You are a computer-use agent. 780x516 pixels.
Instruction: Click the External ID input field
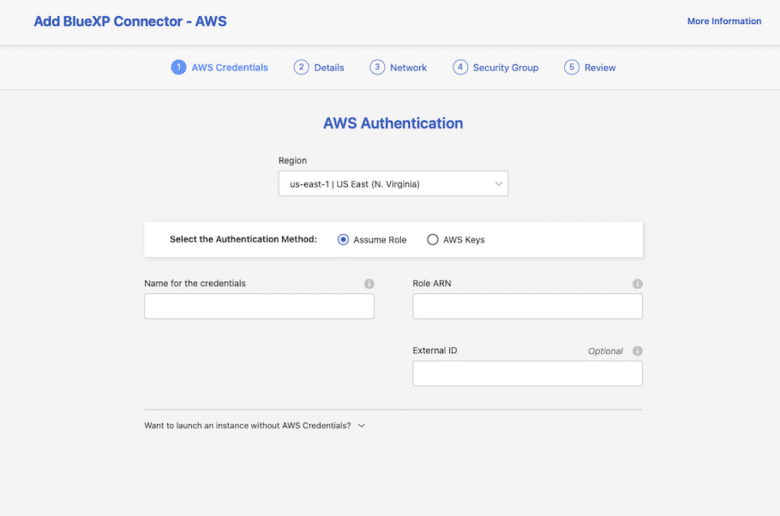[x=527, y=373]
